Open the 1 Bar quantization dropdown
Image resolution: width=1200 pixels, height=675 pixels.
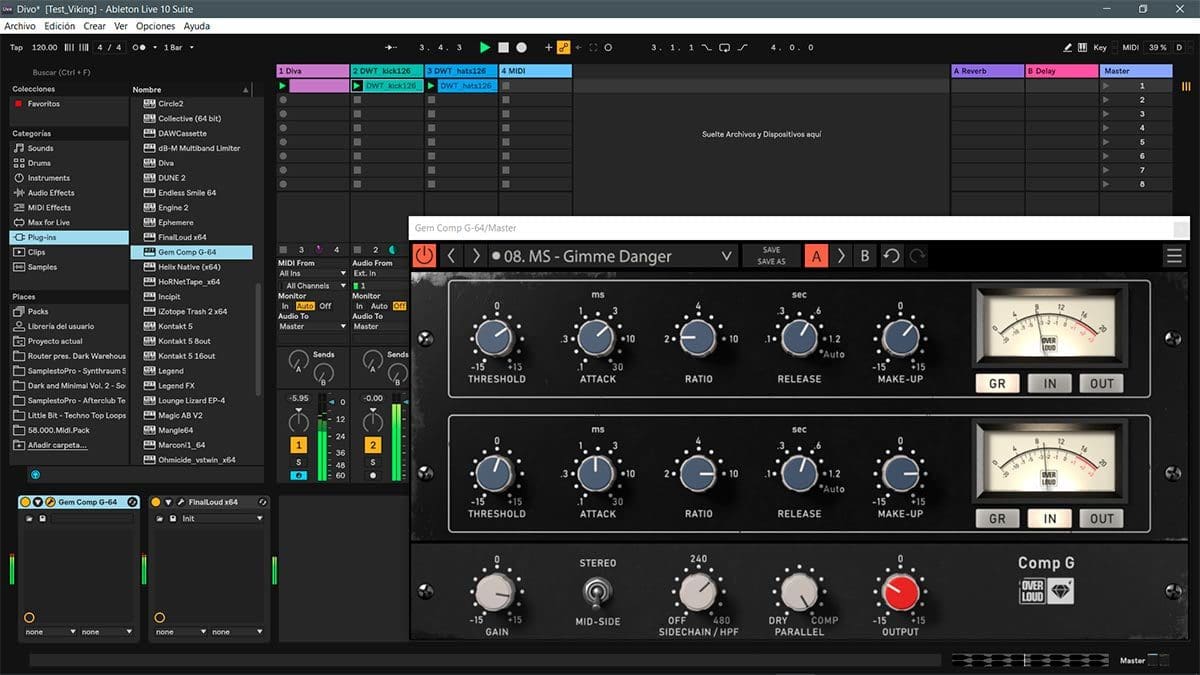[x=179, y=47]
